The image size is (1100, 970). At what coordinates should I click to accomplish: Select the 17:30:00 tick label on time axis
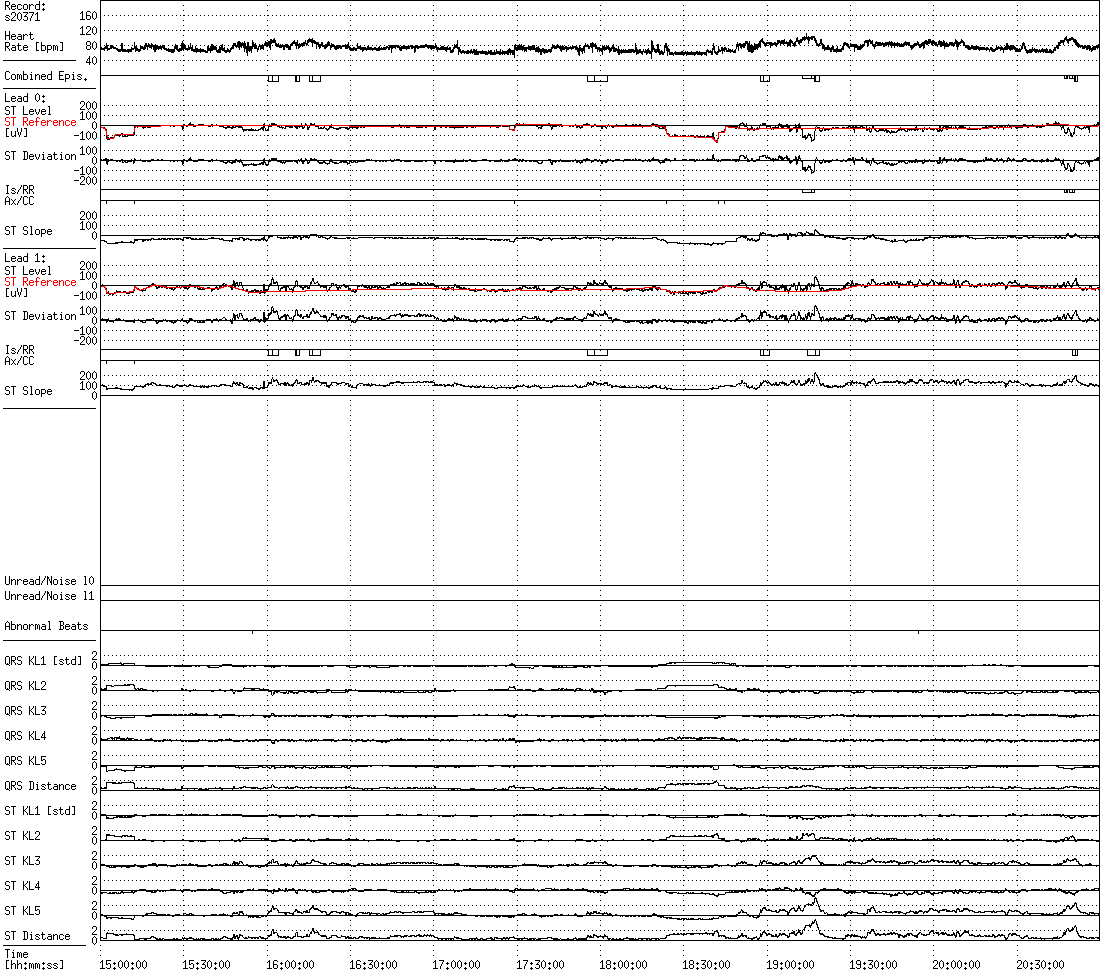coord(542,965)
